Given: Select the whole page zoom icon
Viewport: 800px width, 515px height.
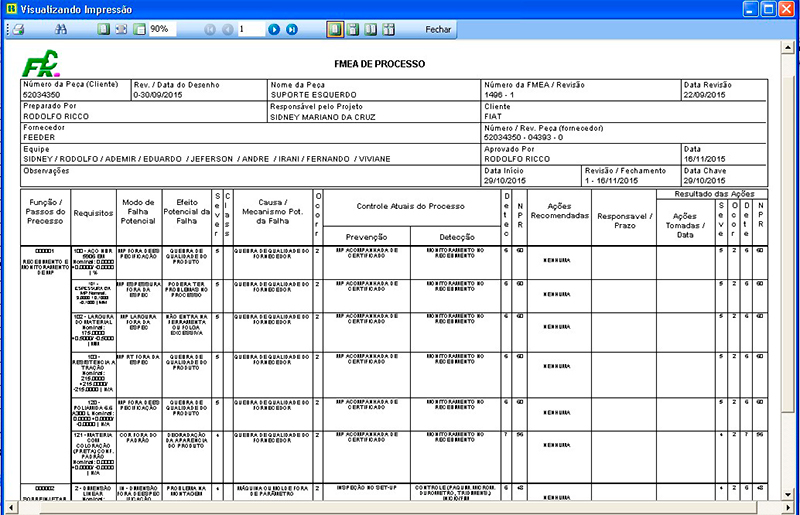Looking at the screenshot, I should pos(104,30).
